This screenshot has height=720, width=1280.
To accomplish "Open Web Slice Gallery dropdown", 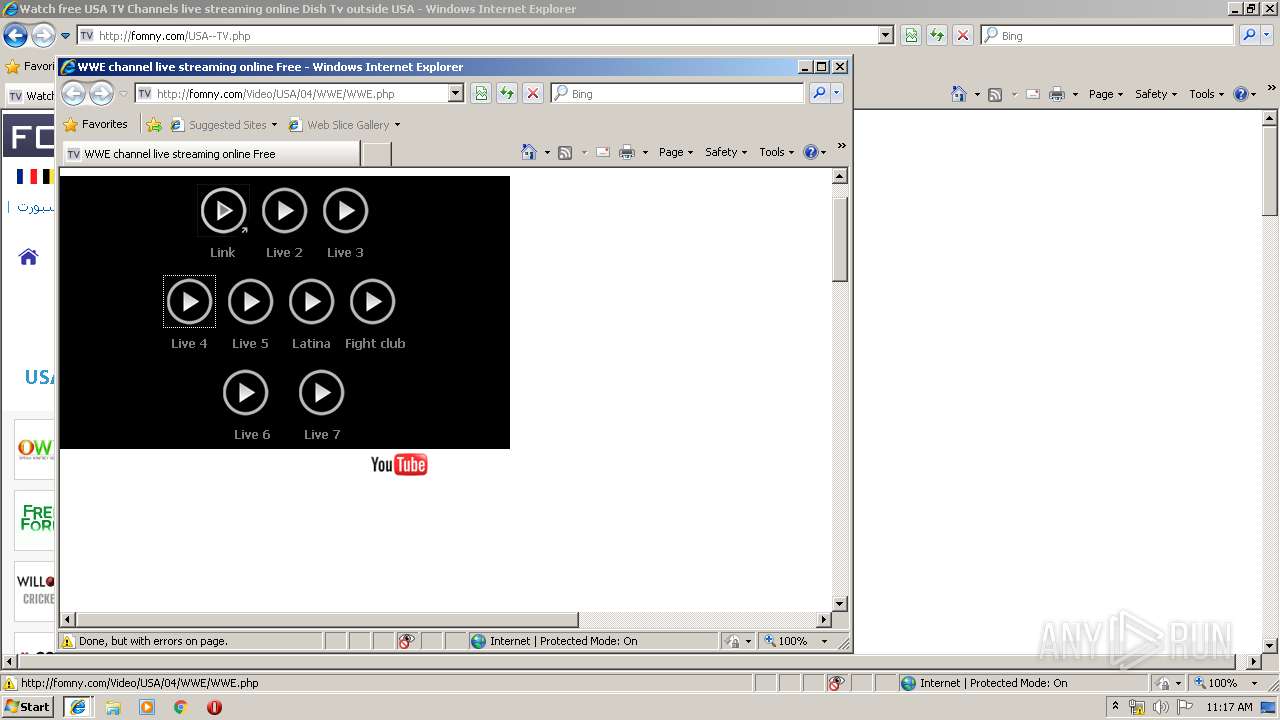I will point(344,125).
